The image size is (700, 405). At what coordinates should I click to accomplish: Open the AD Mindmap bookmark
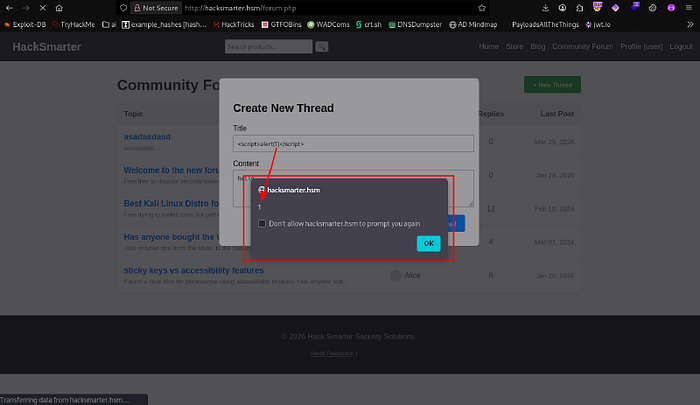click(x=473, y=25)
